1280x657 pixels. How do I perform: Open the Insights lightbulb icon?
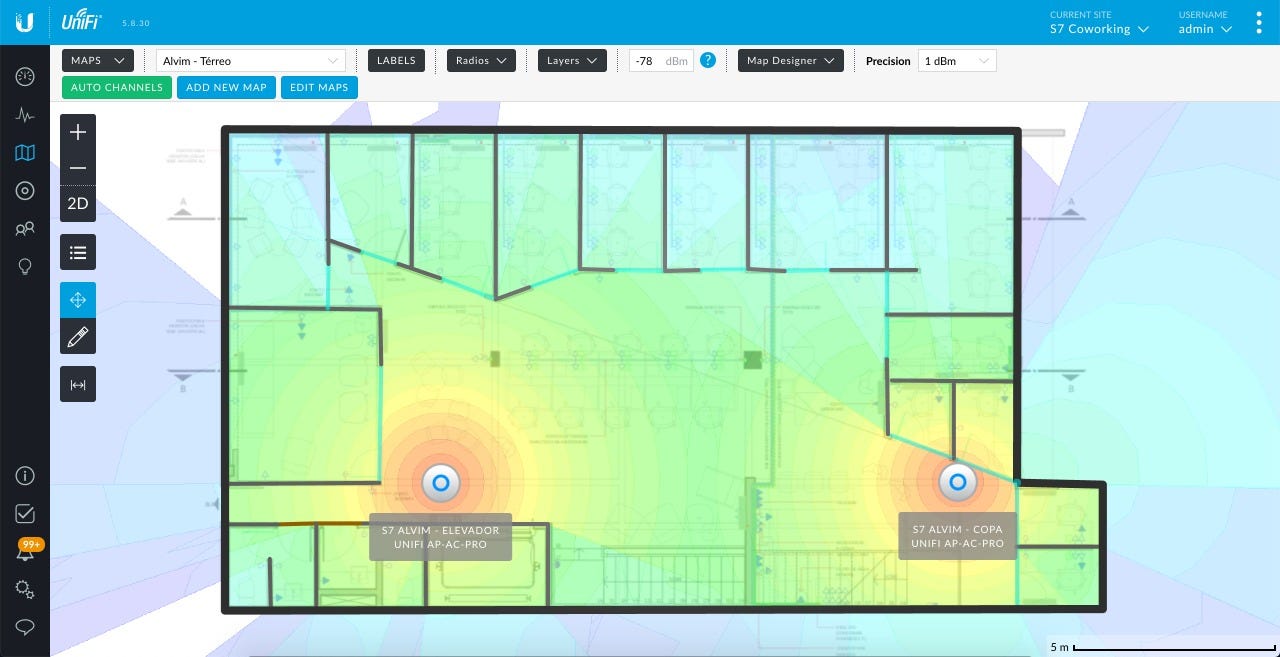25,267
